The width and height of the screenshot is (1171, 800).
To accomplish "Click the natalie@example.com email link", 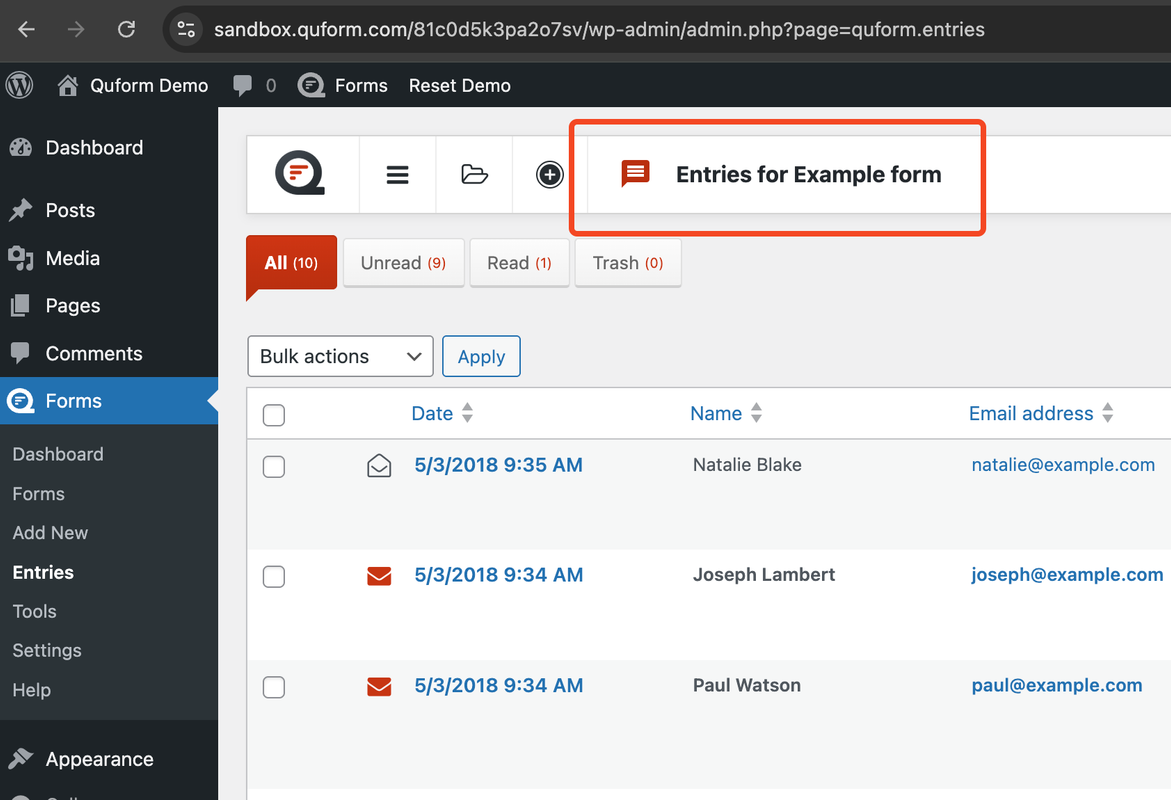I will click(1063, 465).
